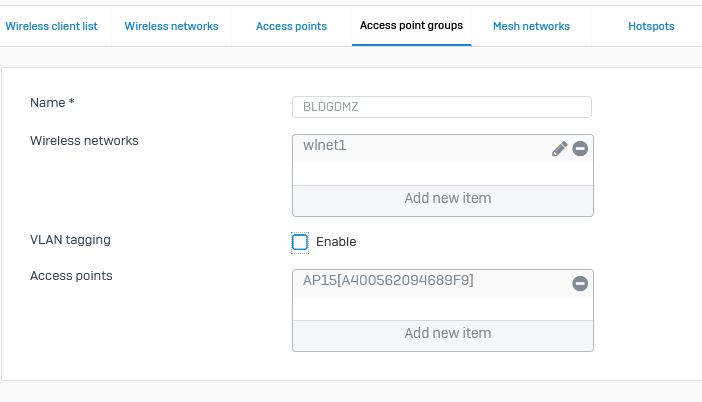Remove AP15 access point using minus icon
The image size is (702, 402).
click(580, 283)
